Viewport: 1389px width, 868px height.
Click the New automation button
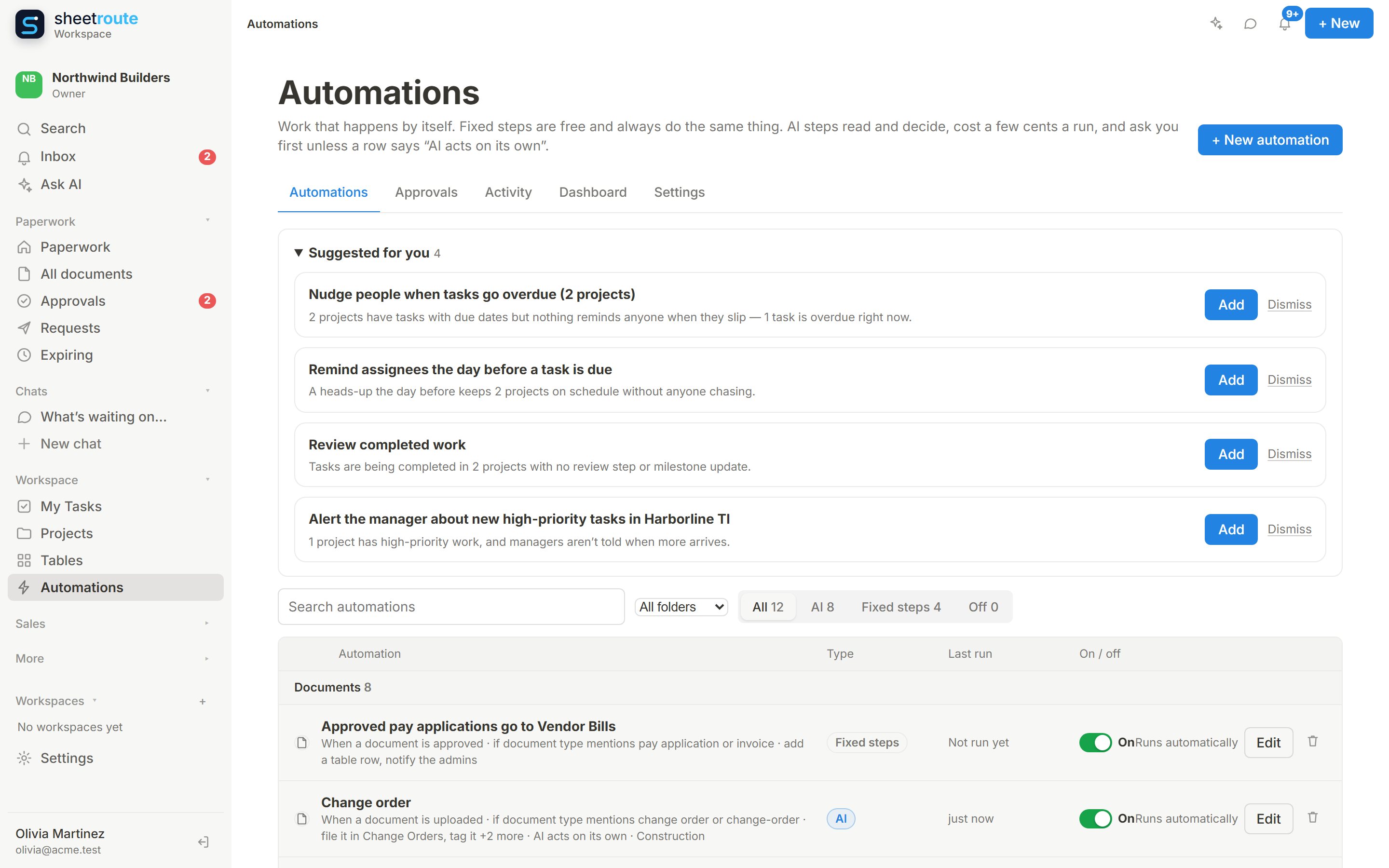[x=1269, y=140]
